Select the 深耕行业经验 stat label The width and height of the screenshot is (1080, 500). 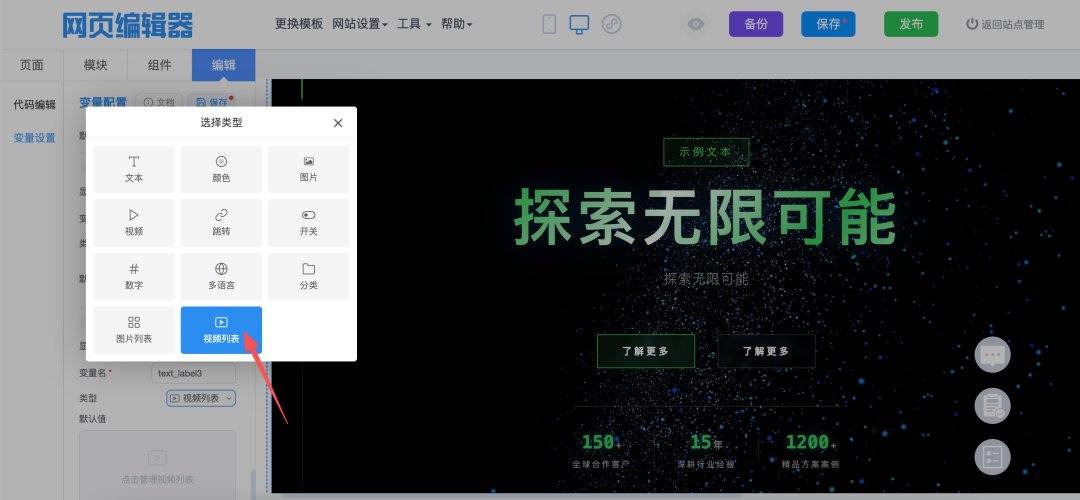pos(705,464)
